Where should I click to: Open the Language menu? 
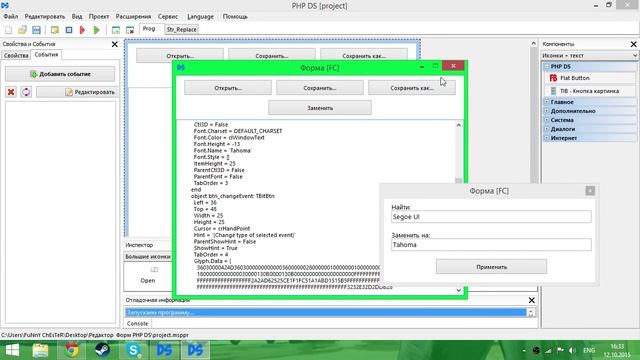point(200,17)
